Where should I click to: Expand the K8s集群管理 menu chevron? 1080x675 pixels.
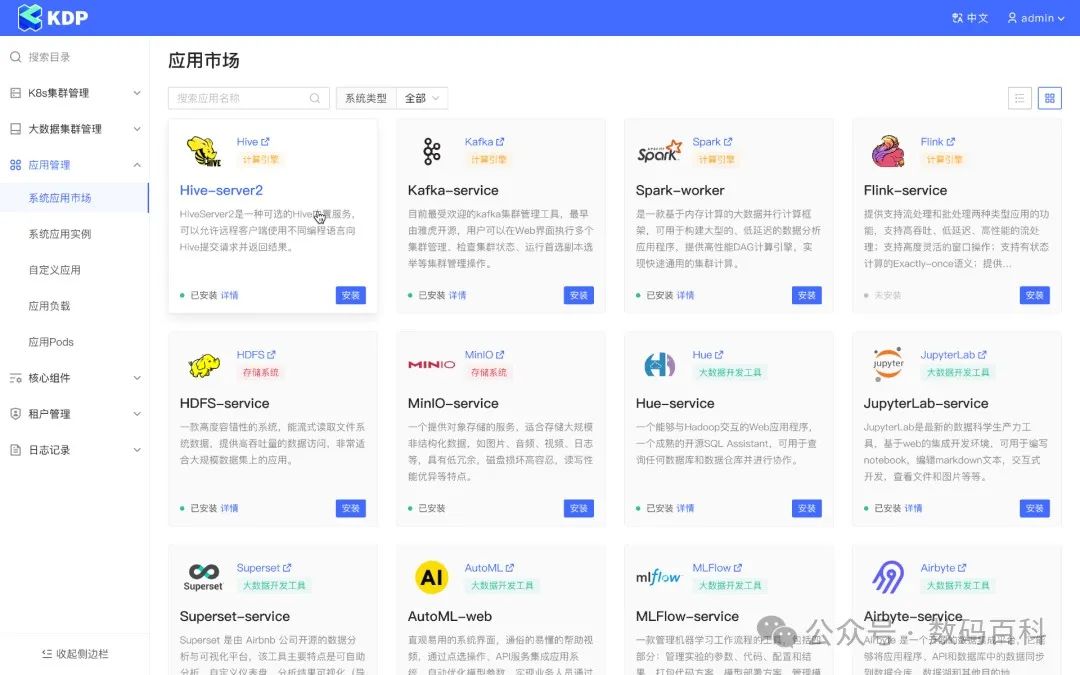point(137,93)
